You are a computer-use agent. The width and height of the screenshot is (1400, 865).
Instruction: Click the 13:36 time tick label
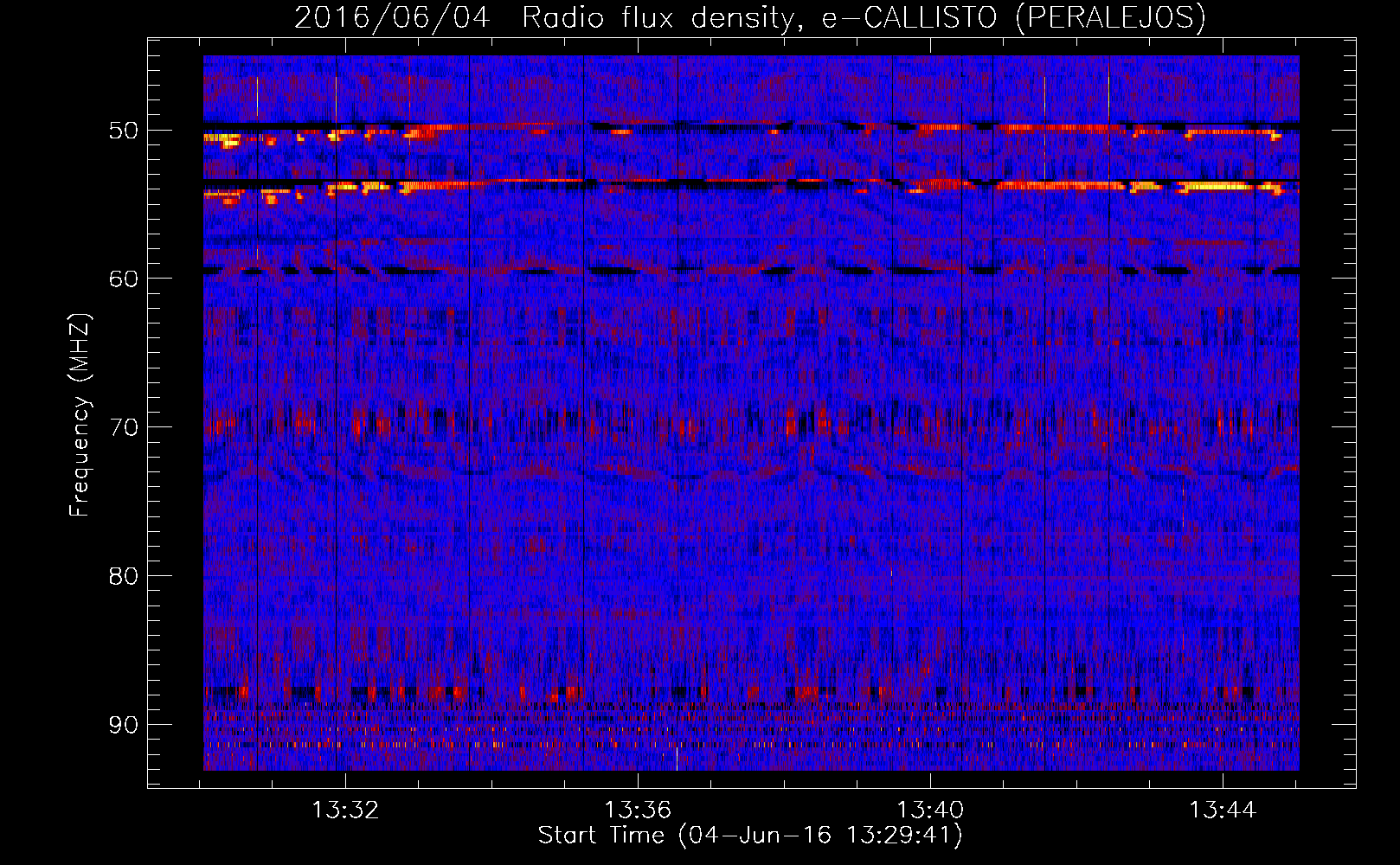pyautogui.click(x=638, y=811)
